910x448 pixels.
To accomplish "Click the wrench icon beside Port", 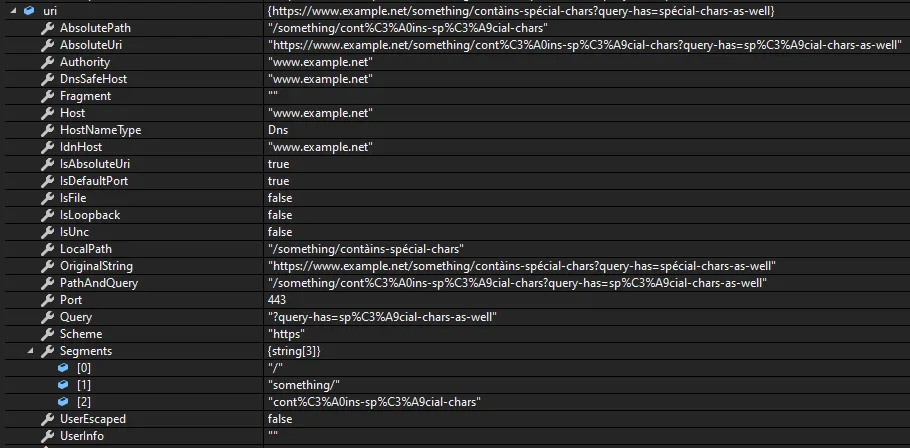I will (x=48, y=300).
